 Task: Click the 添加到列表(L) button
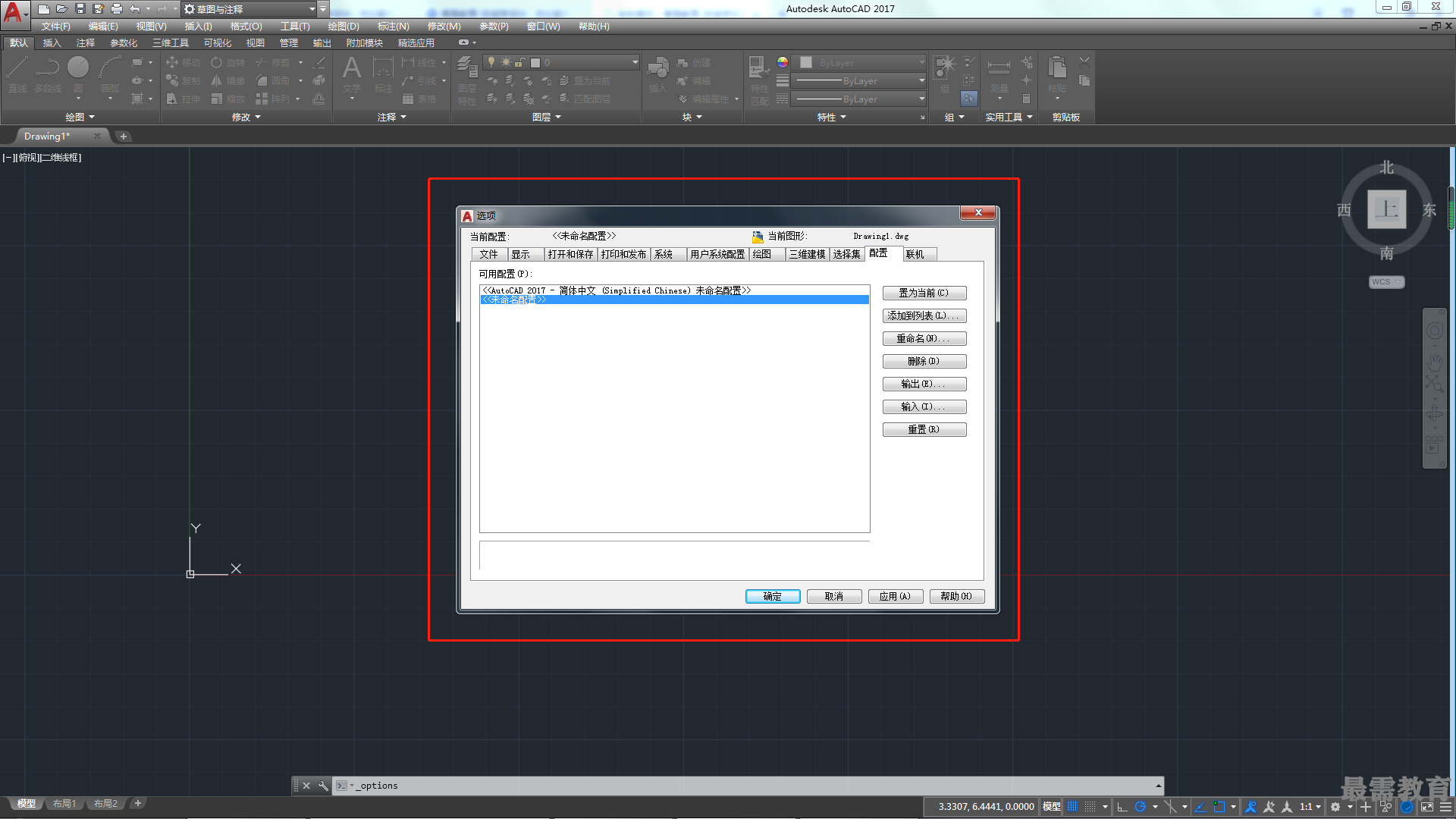[924, 315]
